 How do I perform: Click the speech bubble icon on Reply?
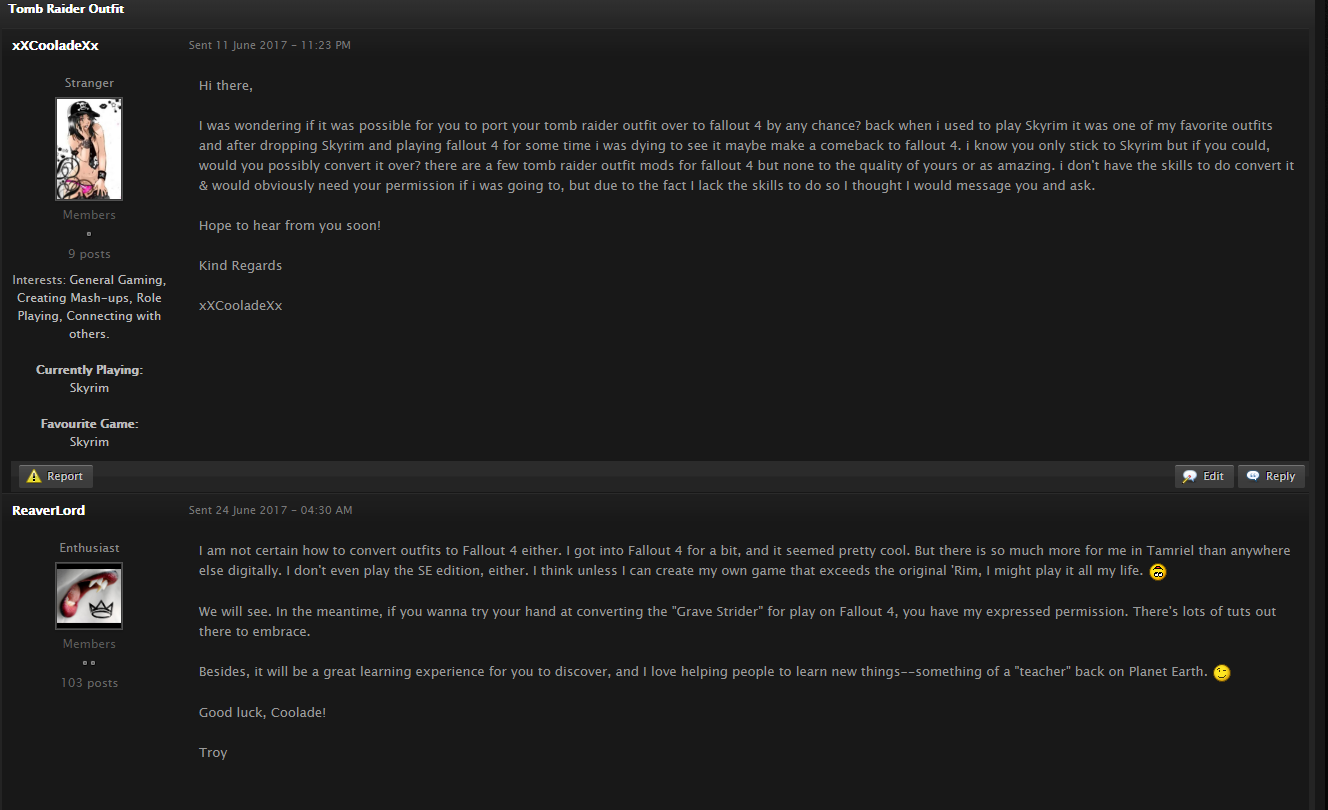(1253, 476)
